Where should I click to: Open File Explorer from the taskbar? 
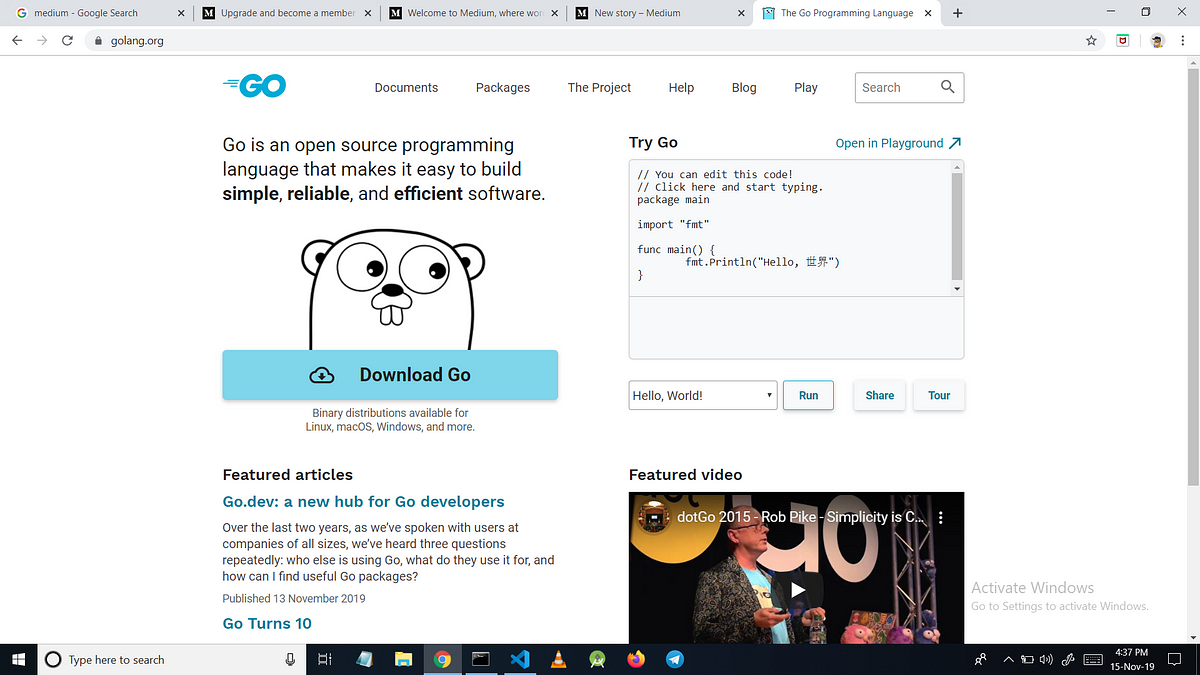pyautogui.click(x=403, y=659)
